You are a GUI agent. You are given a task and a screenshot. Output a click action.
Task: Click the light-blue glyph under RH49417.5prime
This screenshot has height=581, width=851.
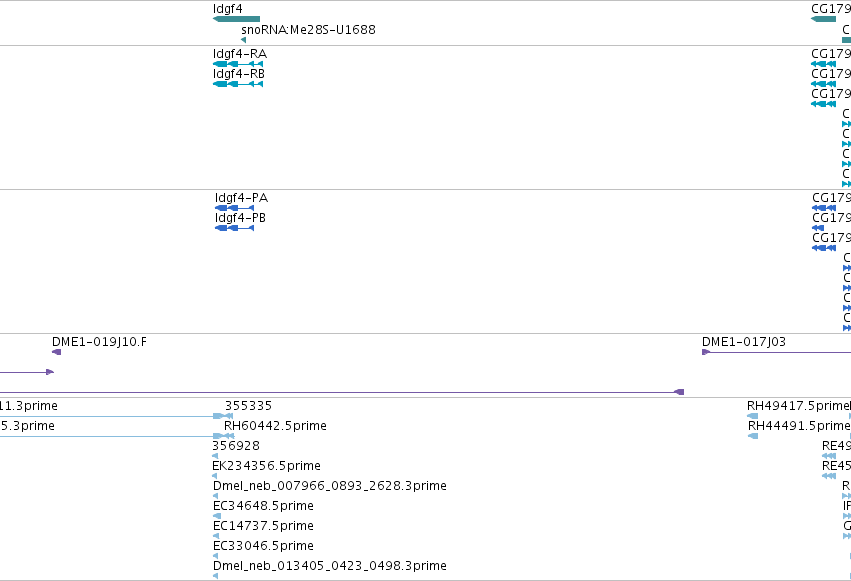click(x=752, y=416)
